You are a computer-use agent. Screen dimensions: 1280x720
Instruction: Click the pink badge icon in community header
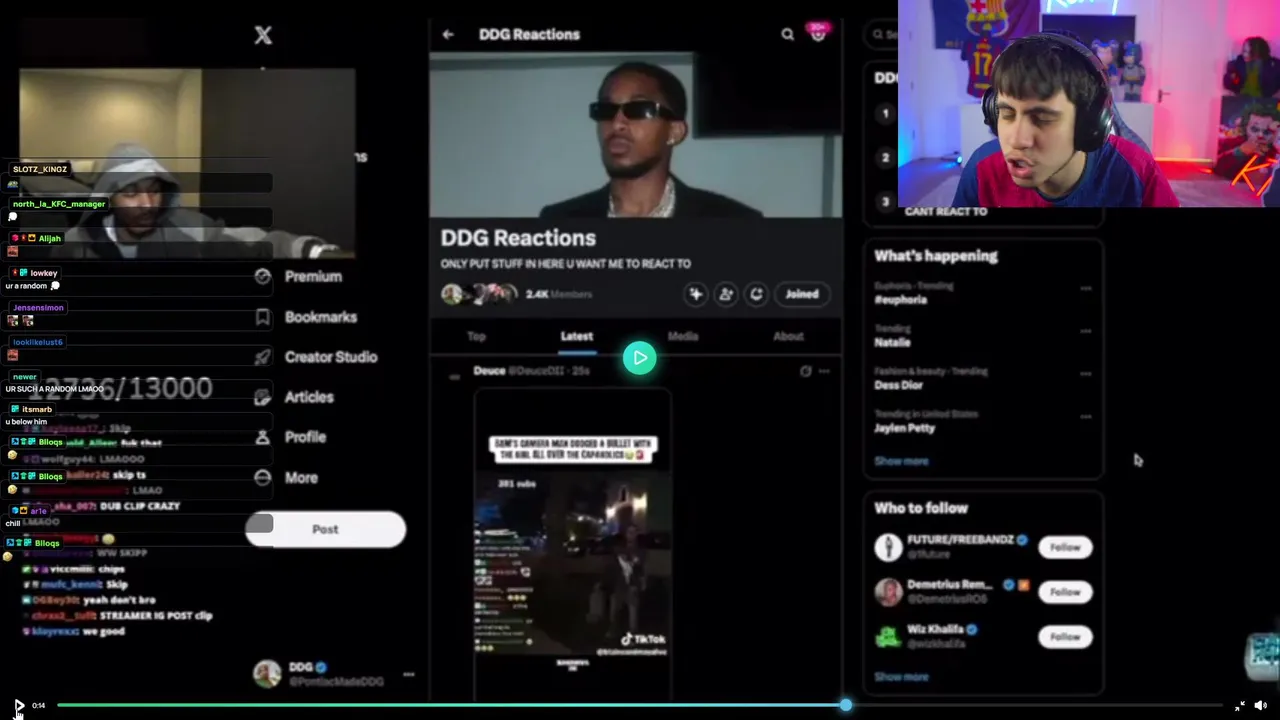[x=818, y=33]
